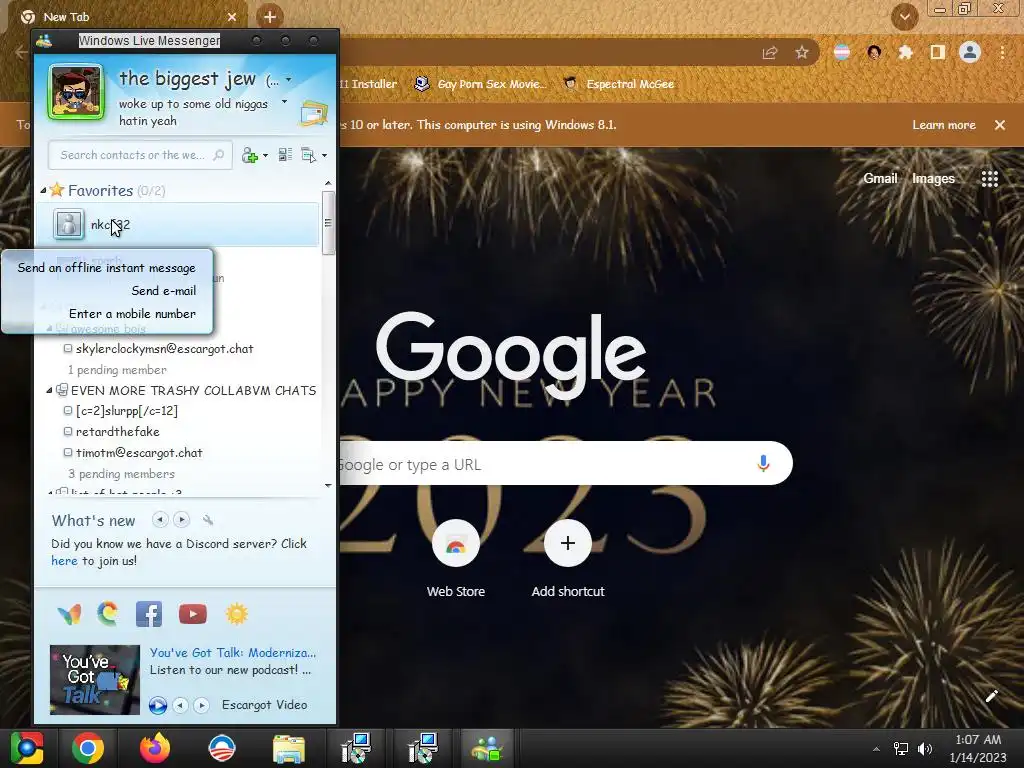Collapse EVEN MORE TRASHY COLLABVM CHATS group

(49, 391)
